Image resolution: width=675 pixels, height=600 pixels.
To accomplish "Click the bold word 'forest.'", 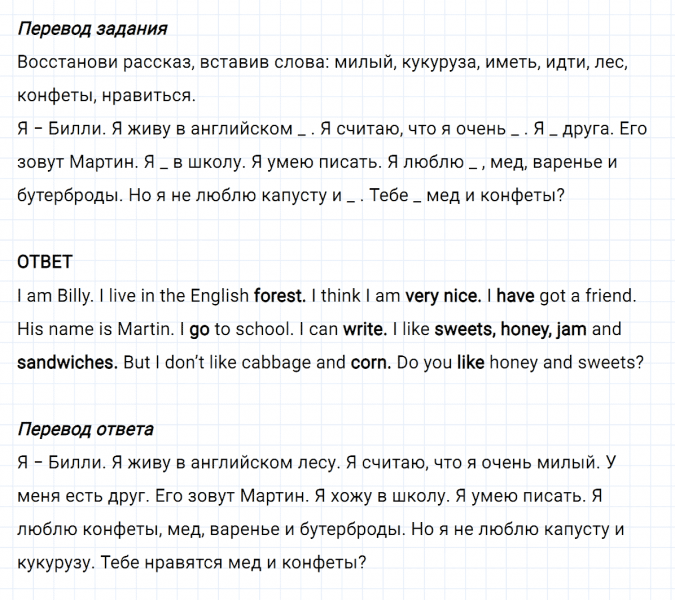I will coord(280,296).
